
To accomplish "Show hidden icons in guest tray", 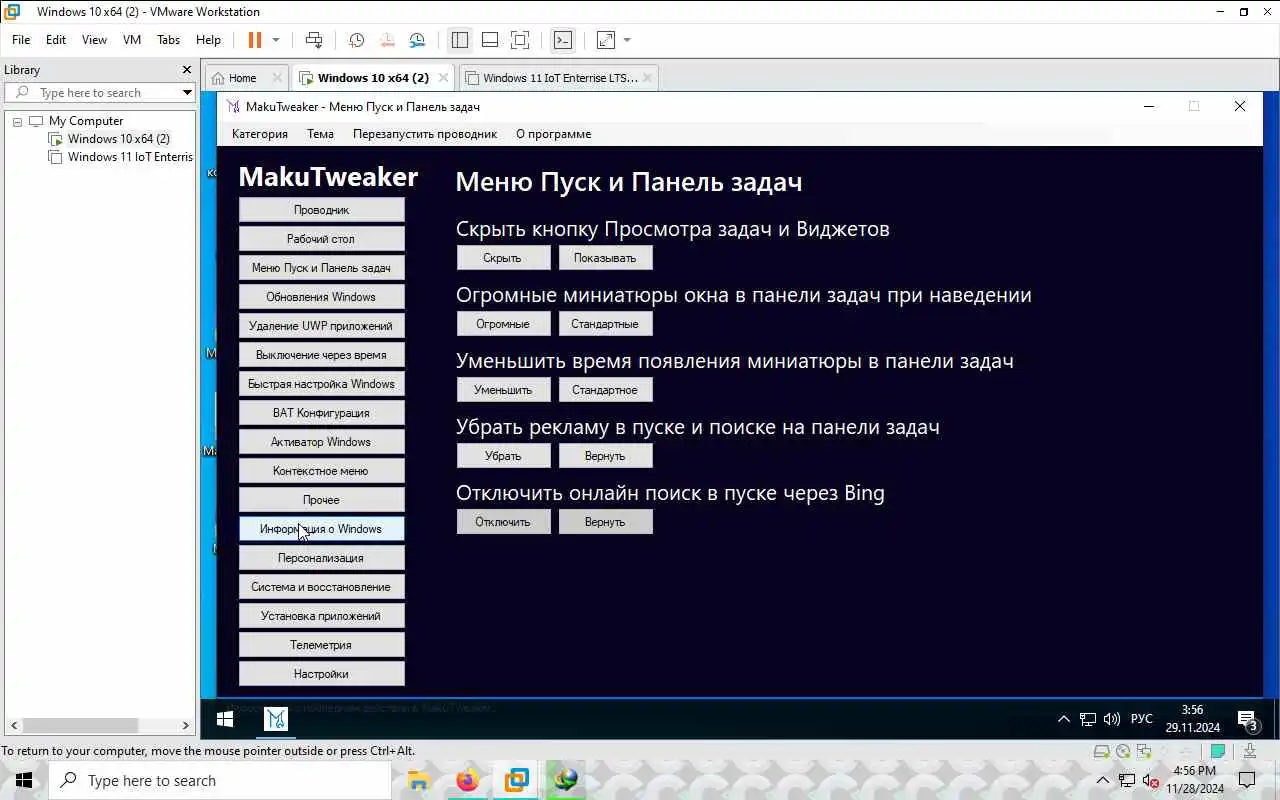I will click(x=1064, y=719).
